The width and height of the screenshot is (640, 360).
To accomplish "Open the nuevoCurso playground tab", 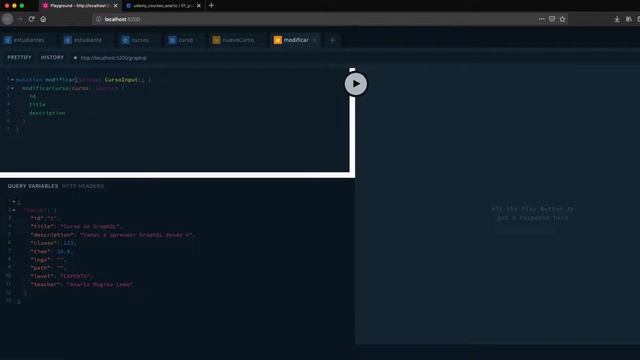I will [233, 40].
